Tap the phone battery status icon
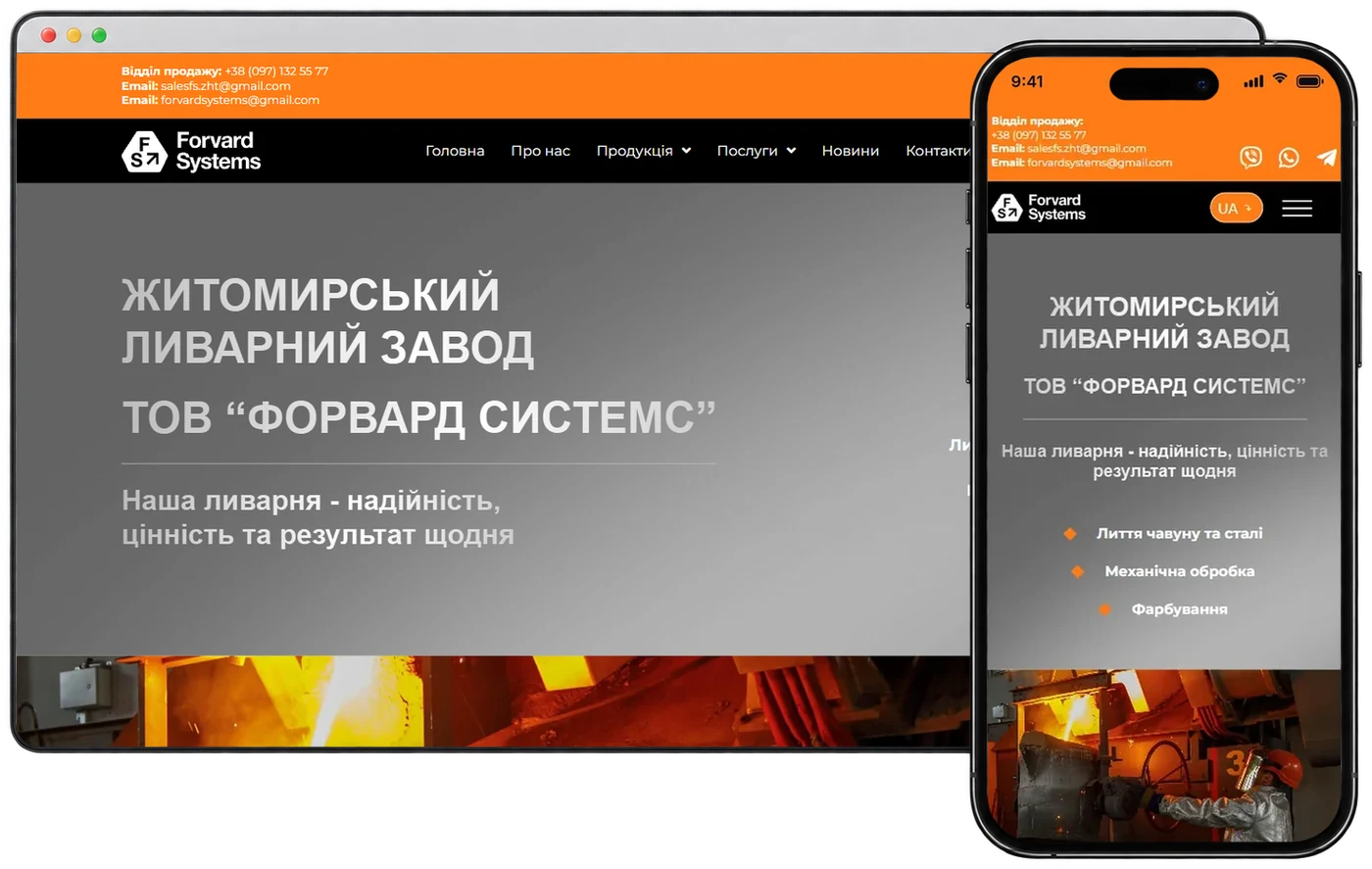 tap(1310, 81)
